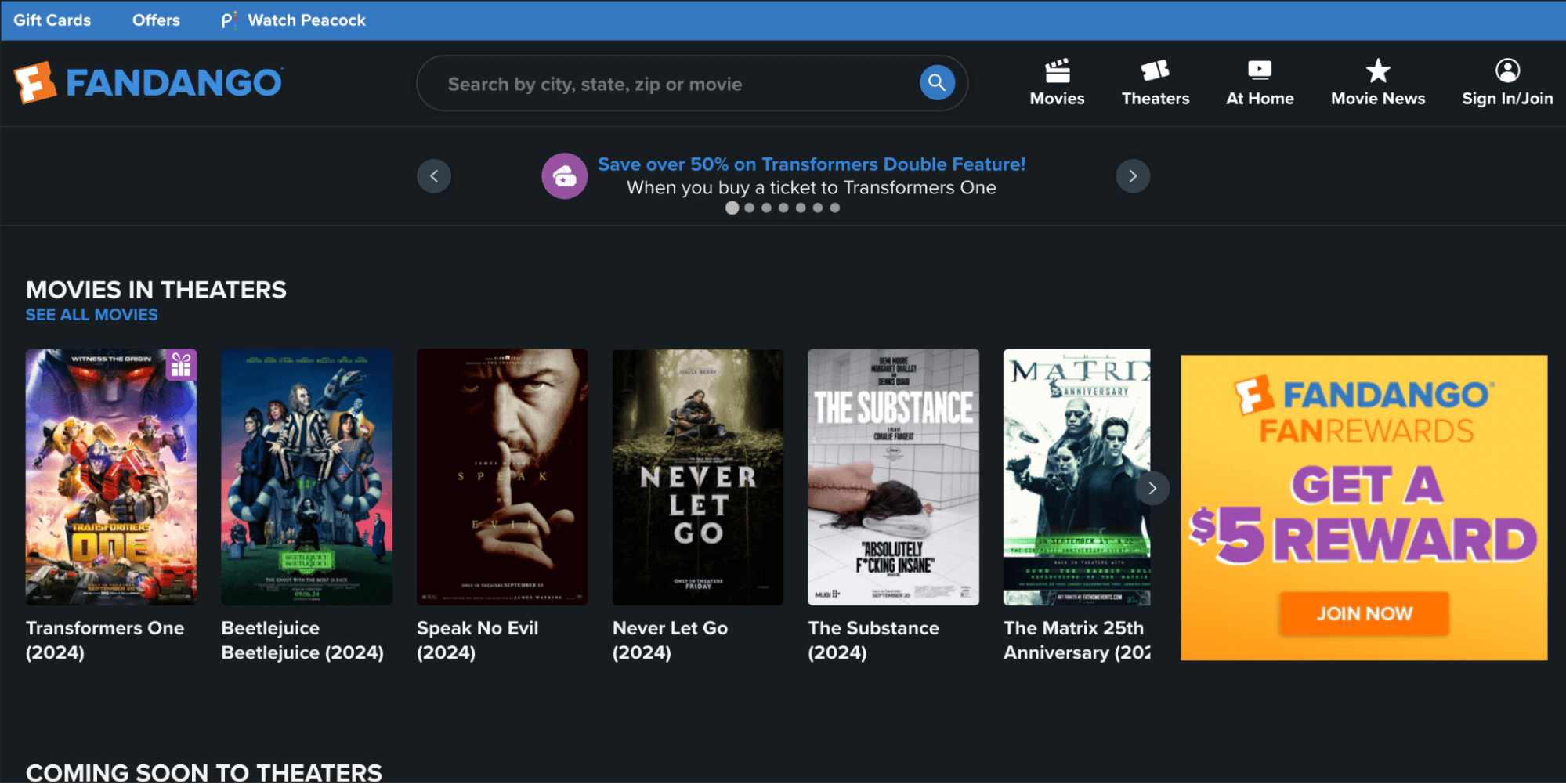Image resolution: width=1566 pixels, height=784 pixels.
Task: Select the fourth promo carousel dot
Action: pyautogui.click(x=783, y=208)
